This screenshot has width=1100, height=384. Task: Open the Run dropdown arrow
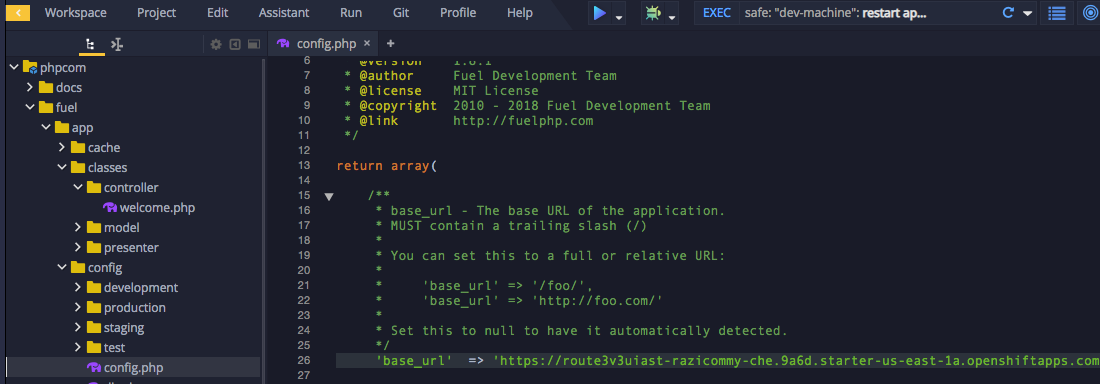[x=619, y=17]
